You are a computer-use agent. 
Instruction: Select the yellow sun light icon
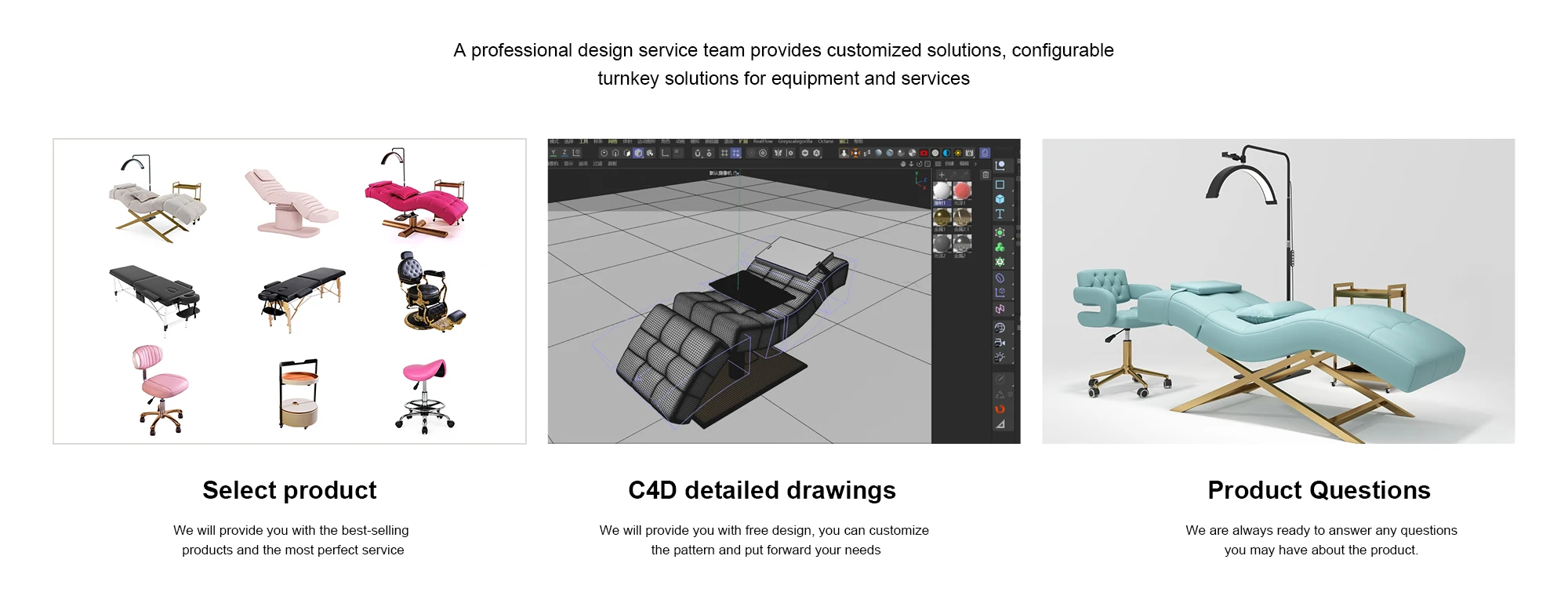[x=958, y=153]
